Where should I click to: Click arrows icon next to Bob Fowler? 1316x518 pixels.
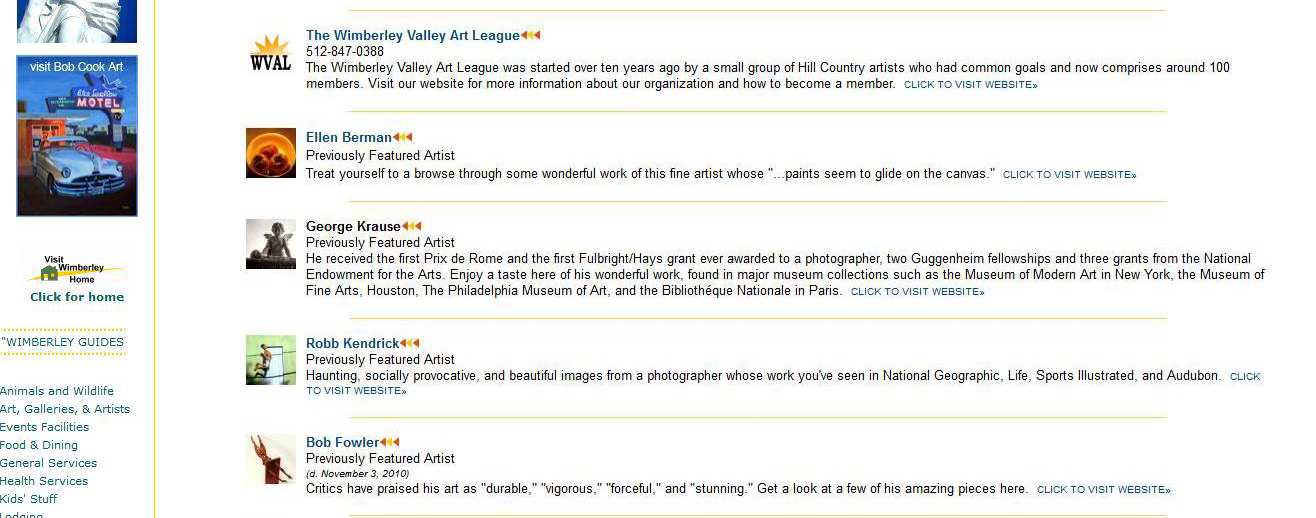tap(389, 443)
